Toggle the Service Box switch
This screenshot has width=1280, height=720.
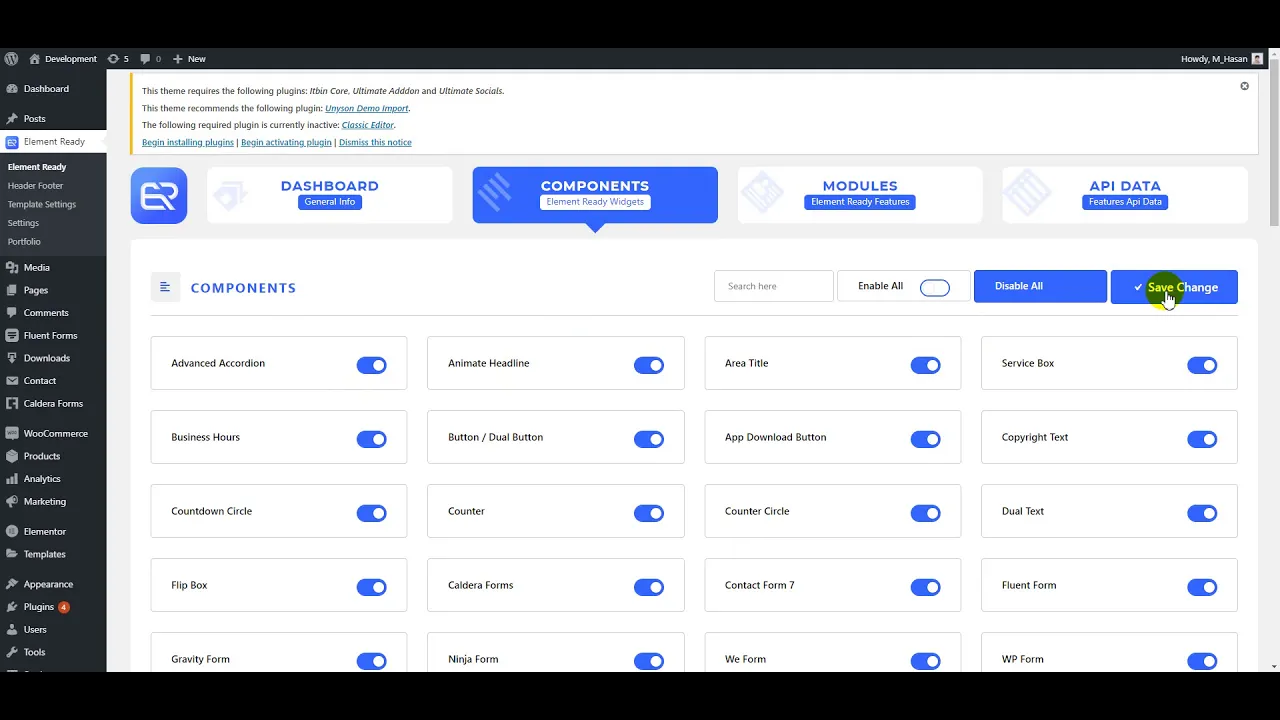coord(1202,365)
